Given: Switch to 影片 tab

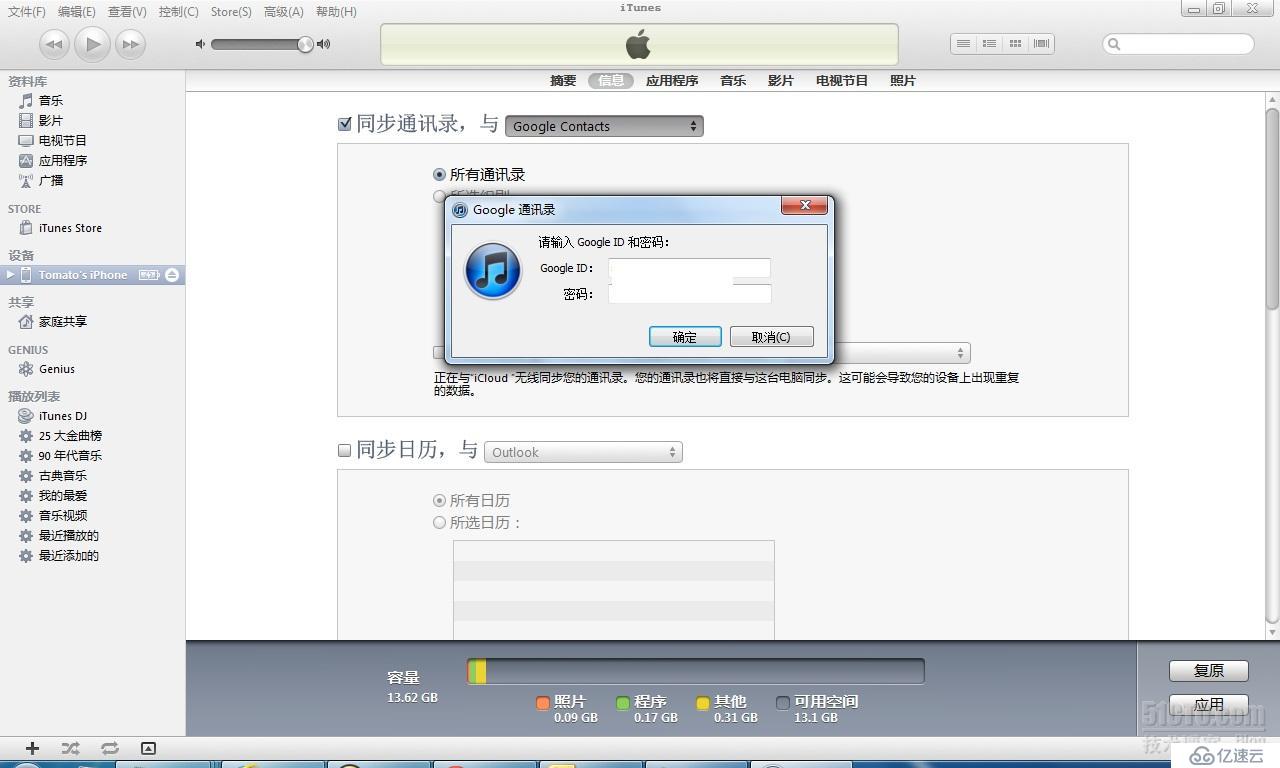Looking at the screenshot, I should coord(781,81).
